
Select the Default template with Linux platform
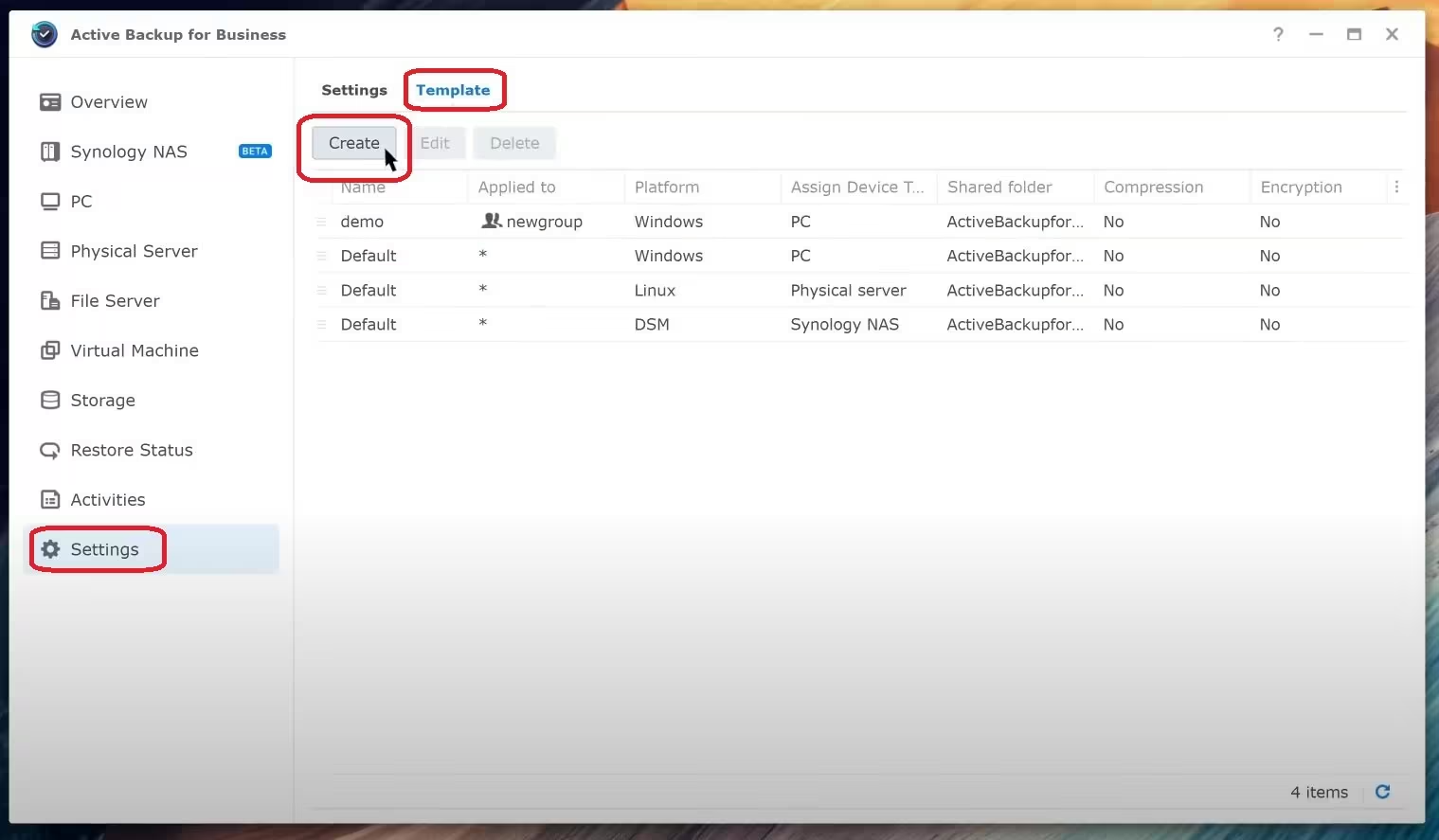tap(369, 291)
